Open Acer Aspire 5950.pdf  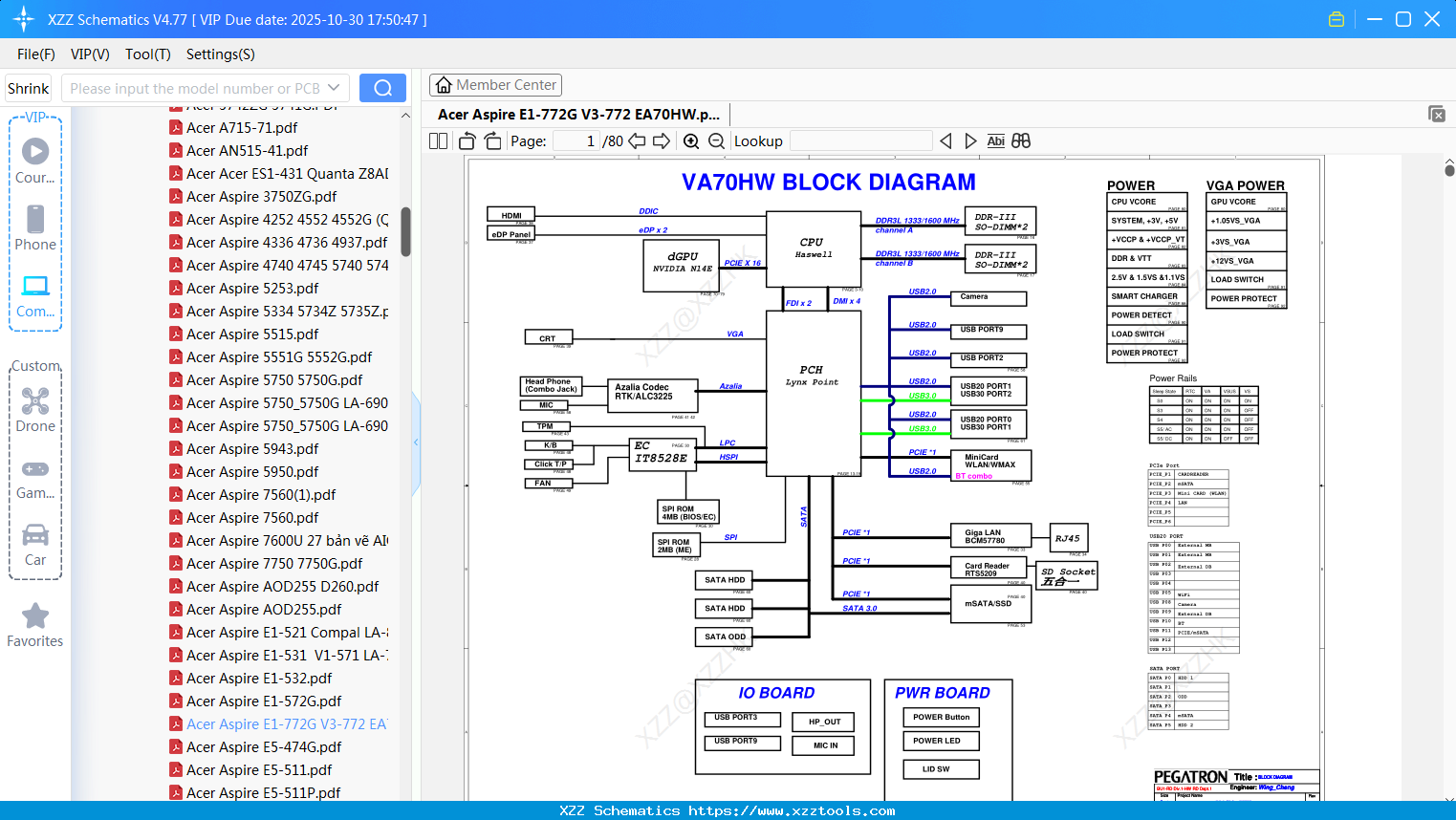point(252,471)
